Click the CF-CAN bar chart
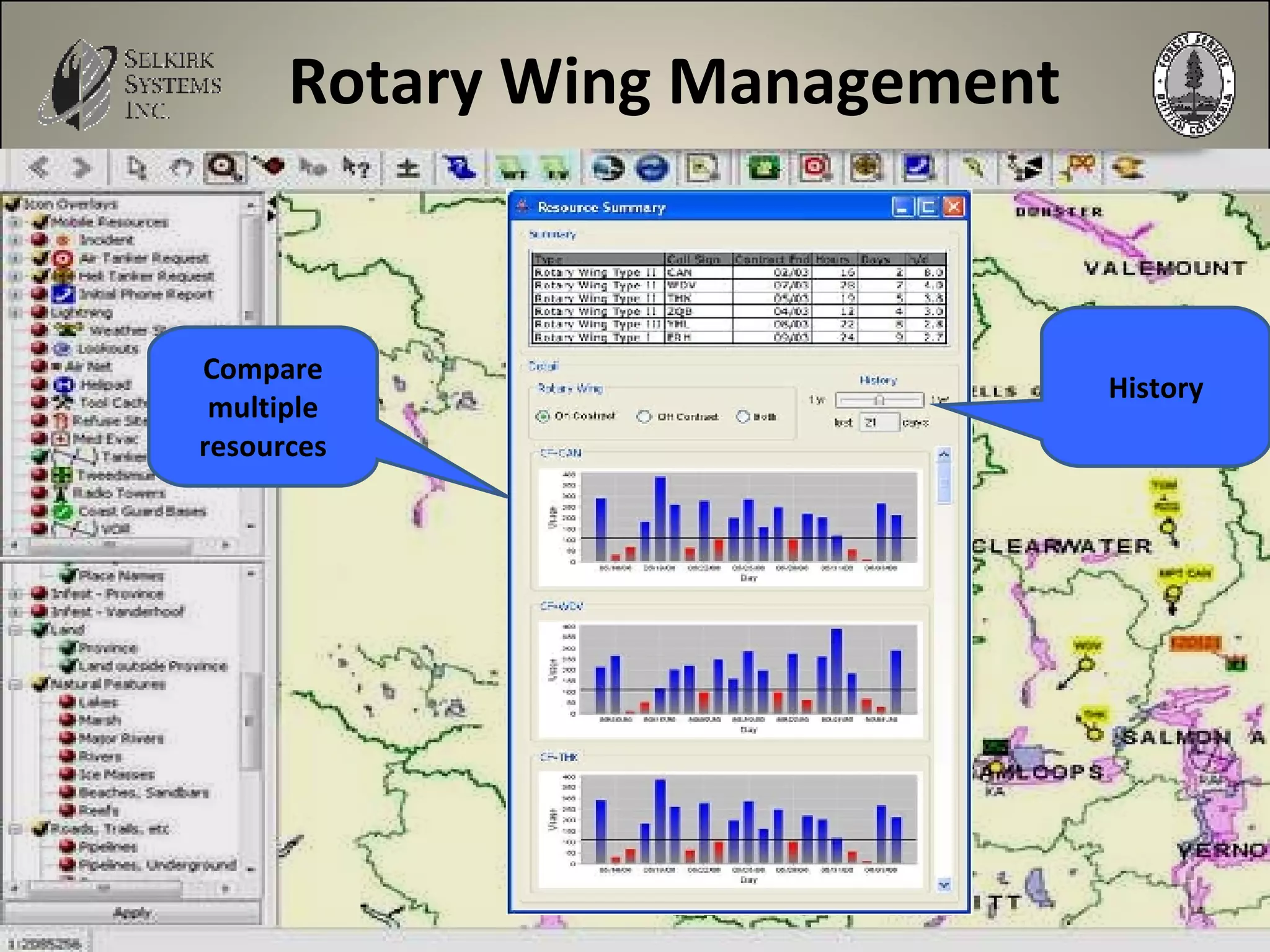Viewport: 1270px width, 952px height. 729,527
